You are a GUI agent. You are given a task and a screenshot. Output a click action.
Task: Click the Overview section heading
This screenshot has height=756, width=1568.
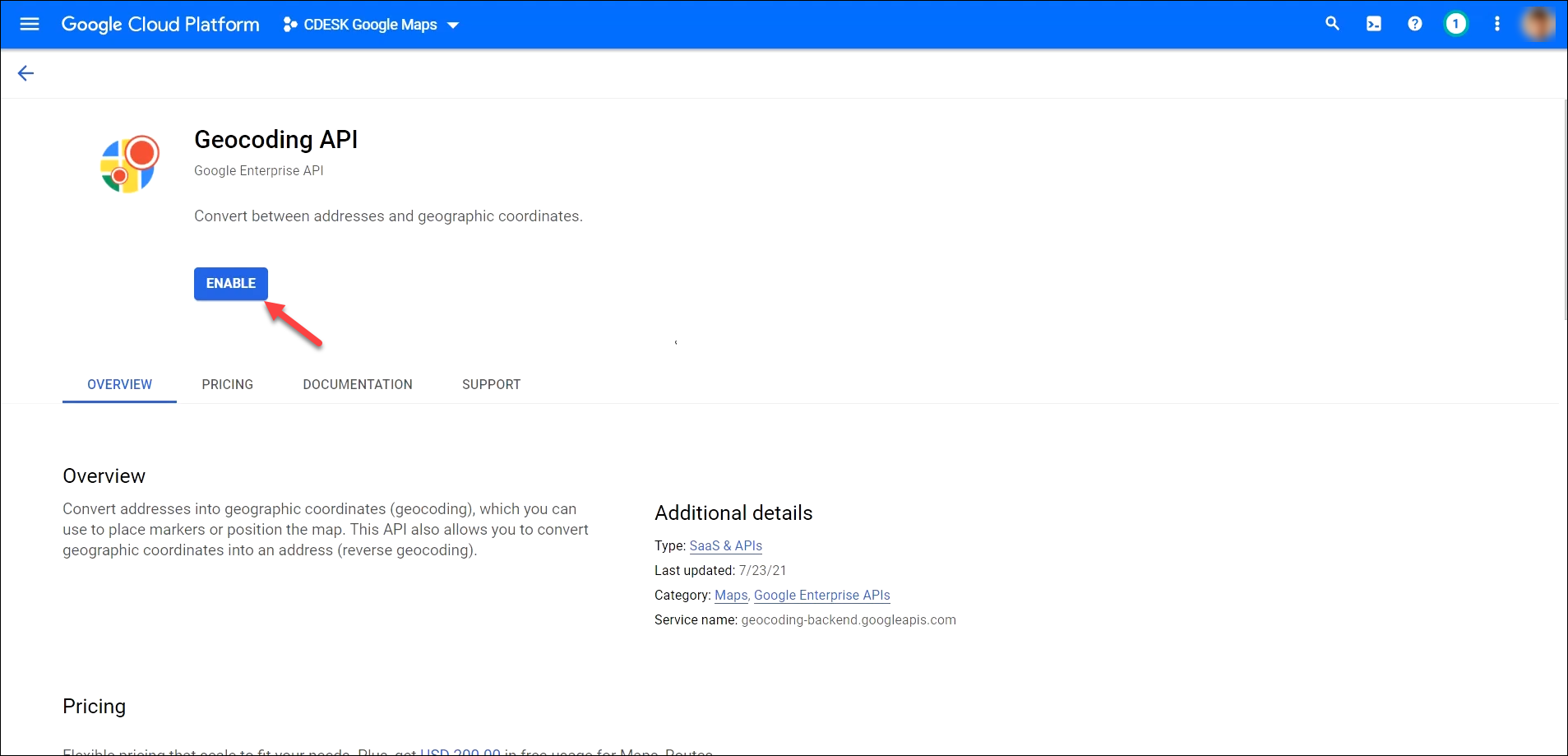coord(104,475)
